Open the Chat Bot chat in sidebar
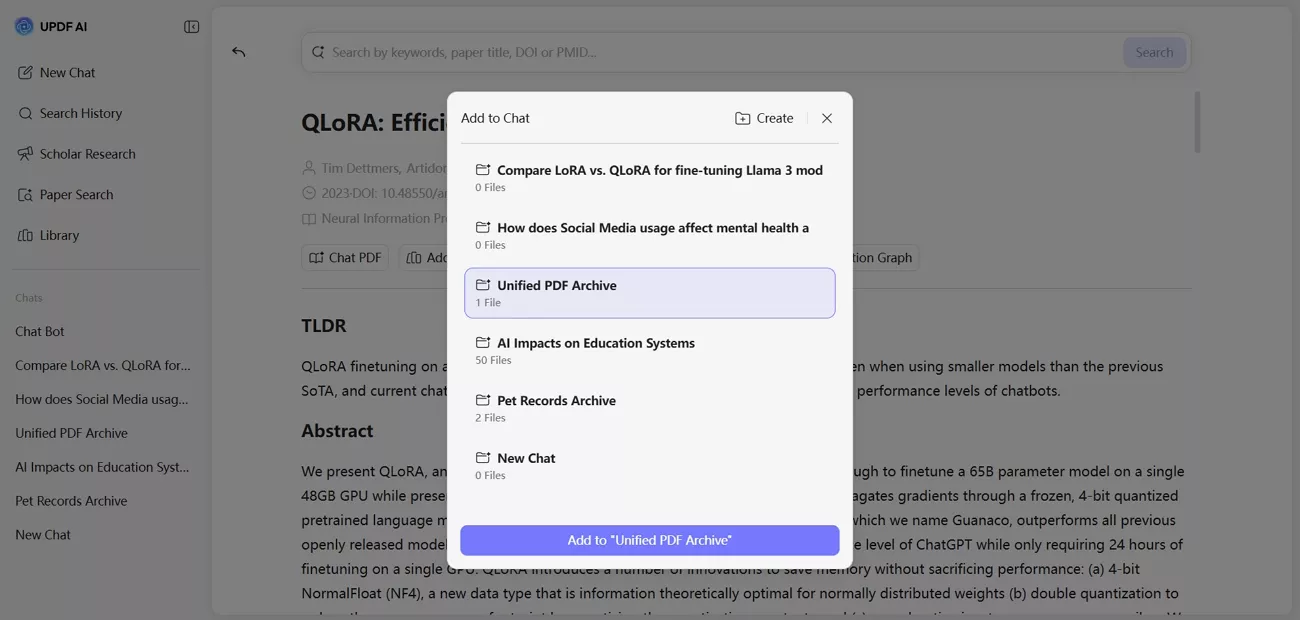 coord(40,332)
